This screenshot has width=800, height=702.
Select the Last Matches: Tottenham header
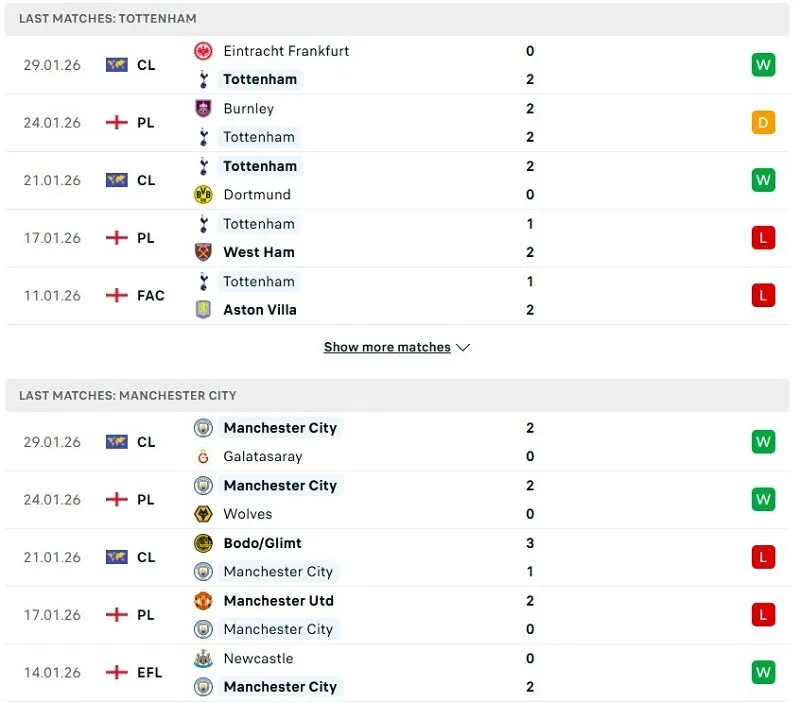(108, 19)
